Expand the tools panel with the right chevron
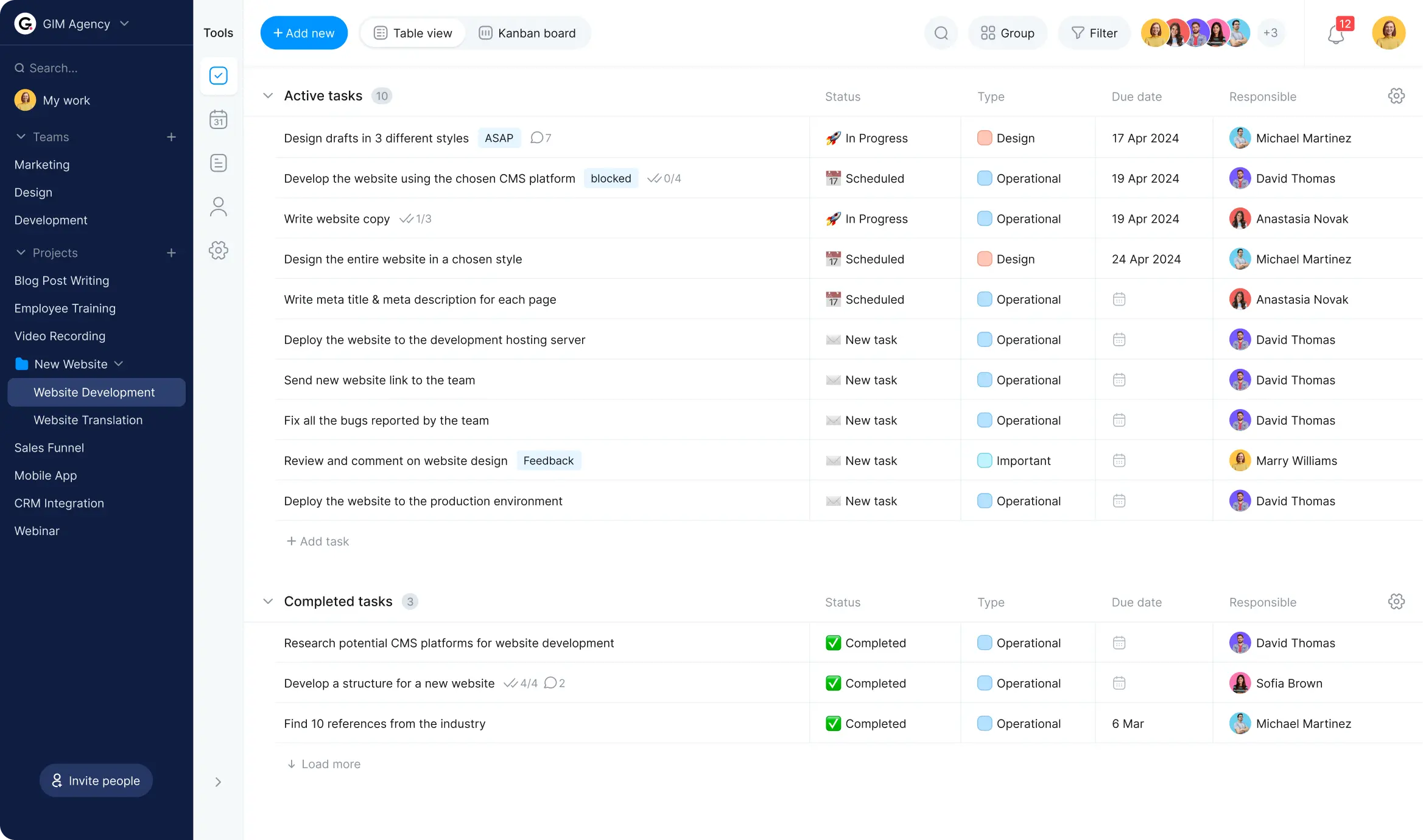This screenshot has width=1423, height=840. click(218, 782)
